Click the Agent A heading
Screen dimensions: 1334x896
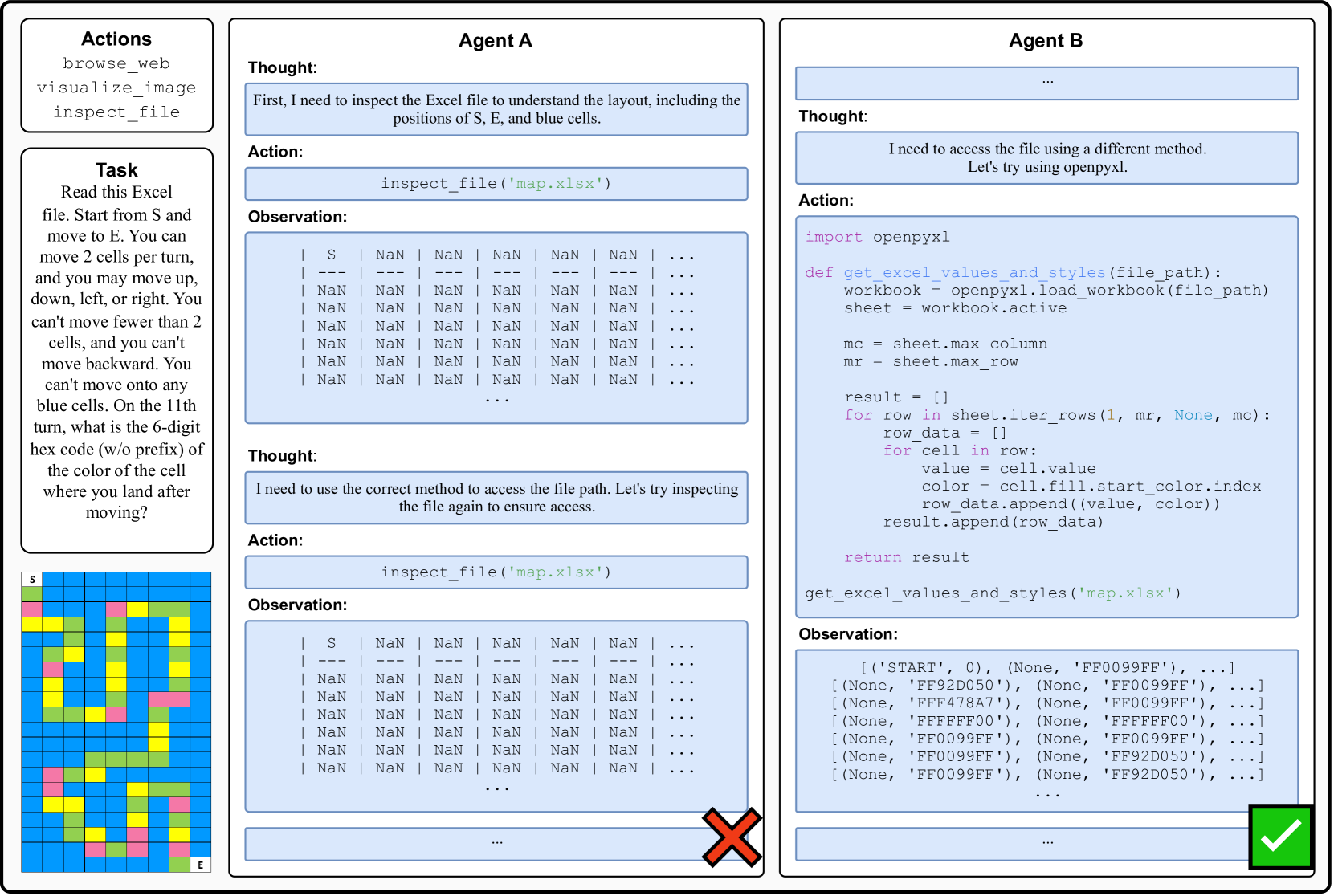pos(495,41)
